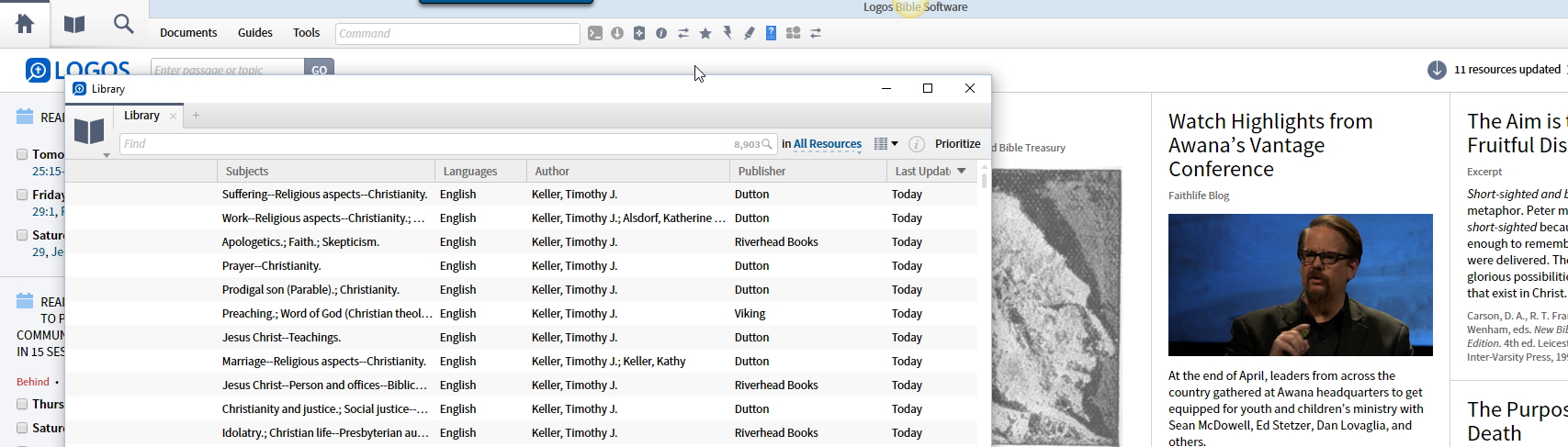Click the Library window title icon
Viewport: 1568px width, 447px height.
[x=79, y=89]
